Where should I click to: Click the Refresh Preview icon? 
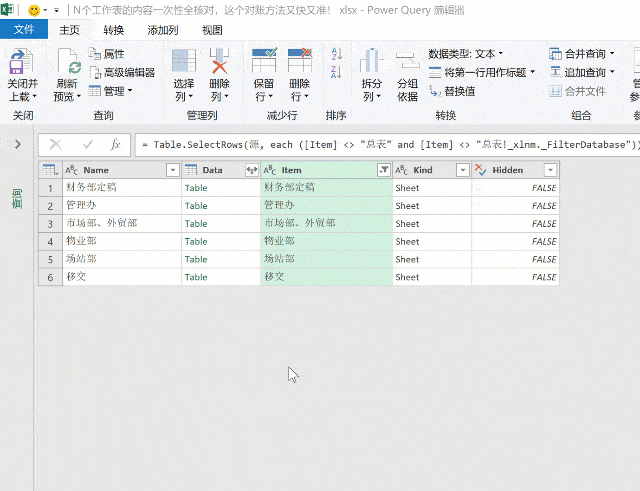coord(68,61)
